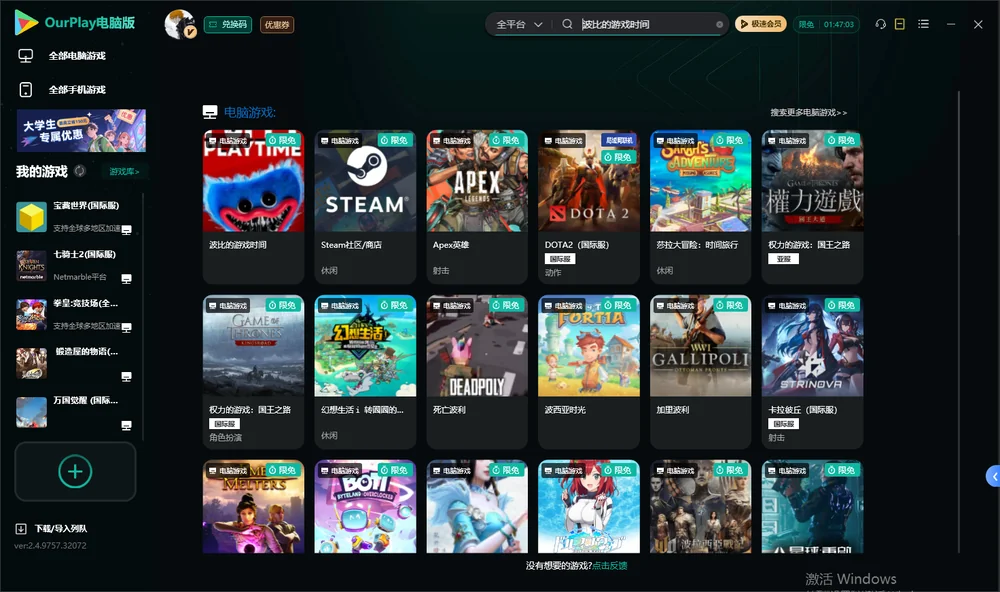Open the 极速会员 membership button

(x=761, y=24)
